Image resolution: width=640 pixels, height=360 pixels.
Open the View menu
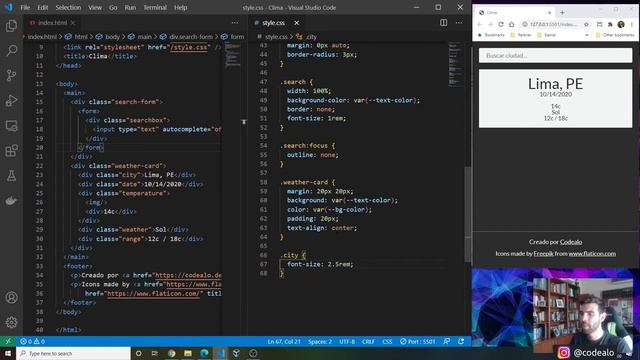coord(95,7)
